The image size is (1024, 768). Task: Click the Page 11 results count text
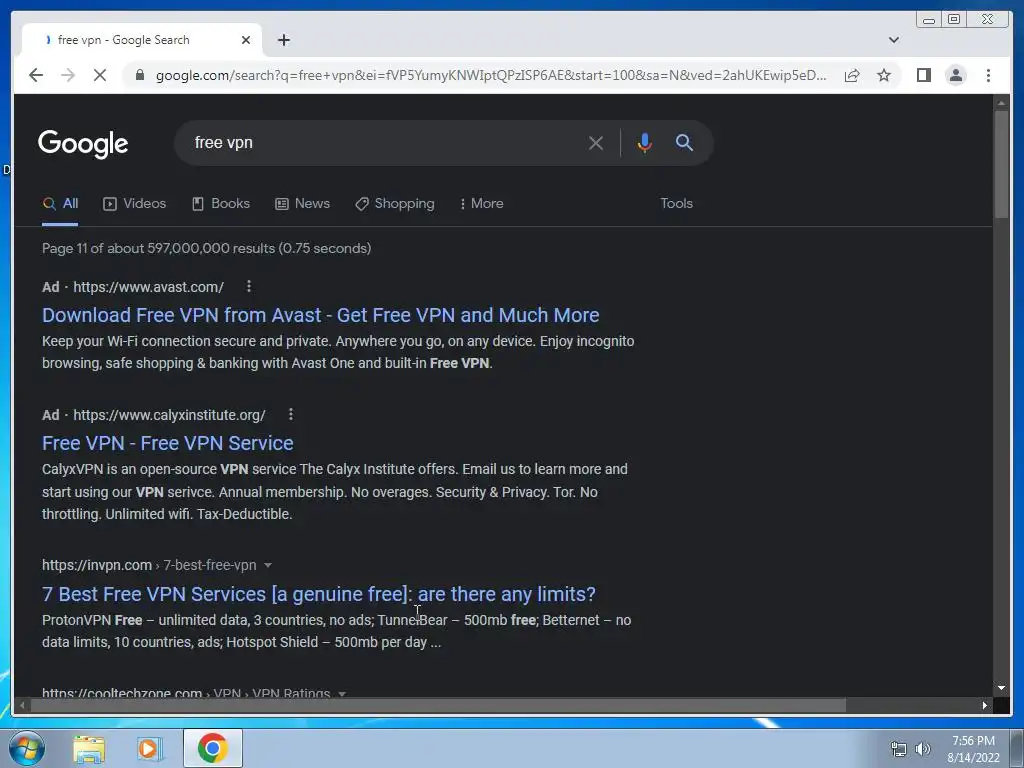pos(206,248)
